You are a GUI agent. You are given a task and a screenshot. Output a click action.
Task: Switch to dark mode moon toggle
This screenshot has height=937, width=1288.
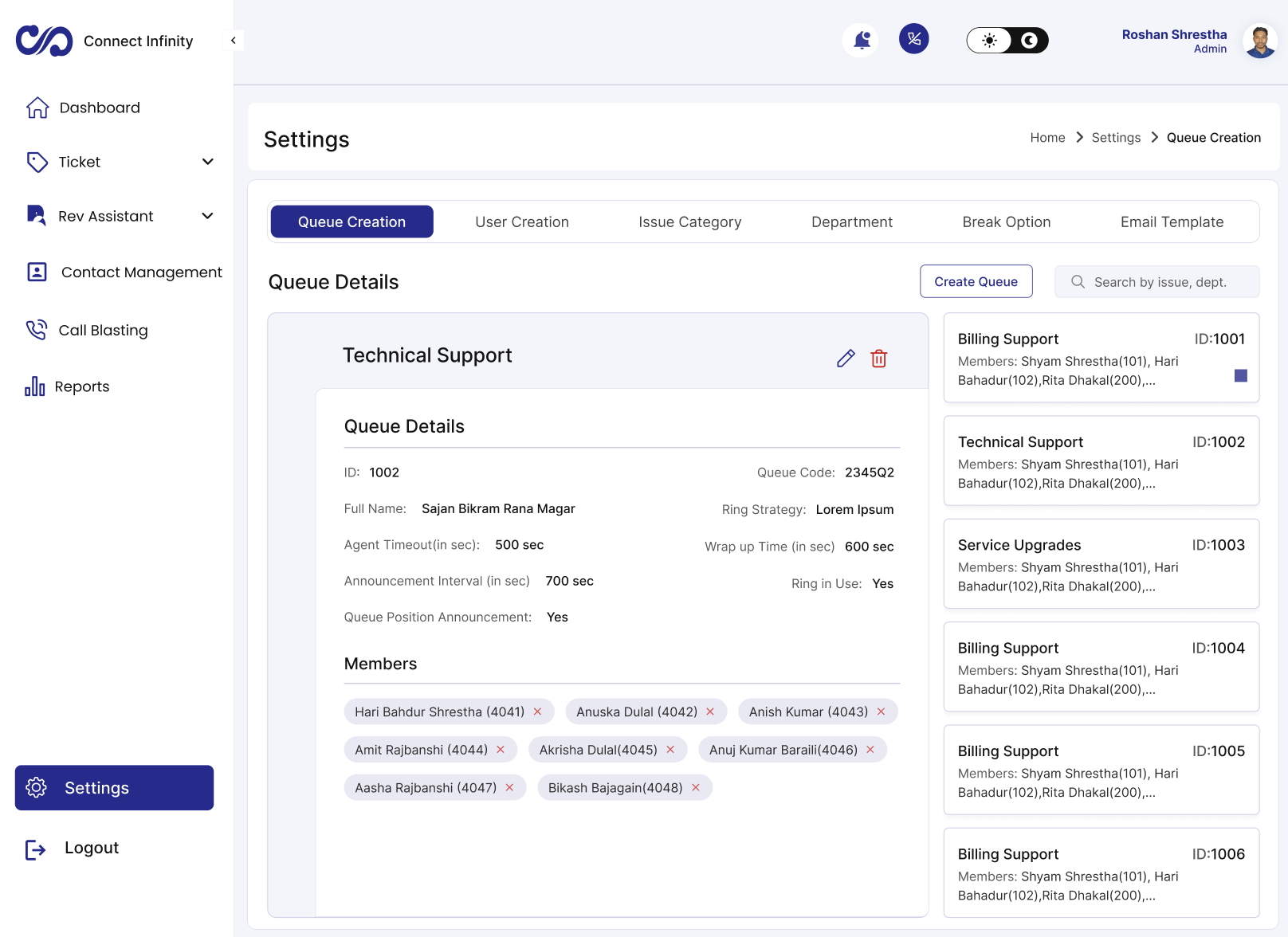coord(1030,41)
